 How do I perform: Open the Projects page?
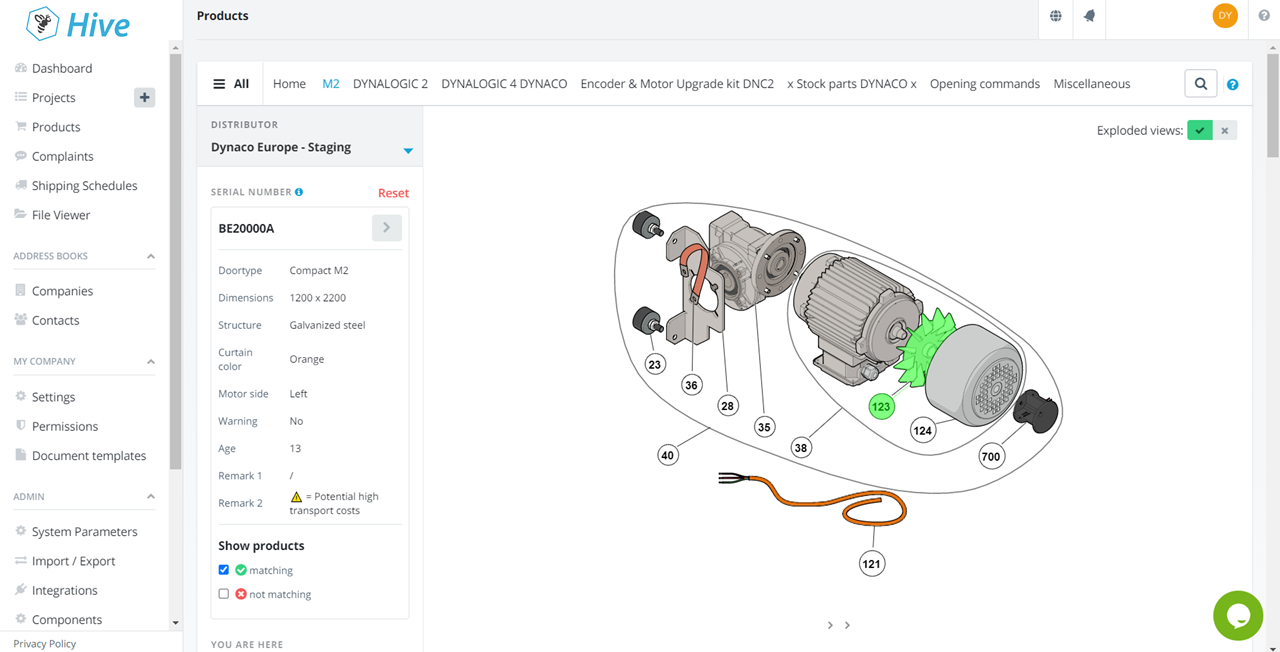point(54,98)
